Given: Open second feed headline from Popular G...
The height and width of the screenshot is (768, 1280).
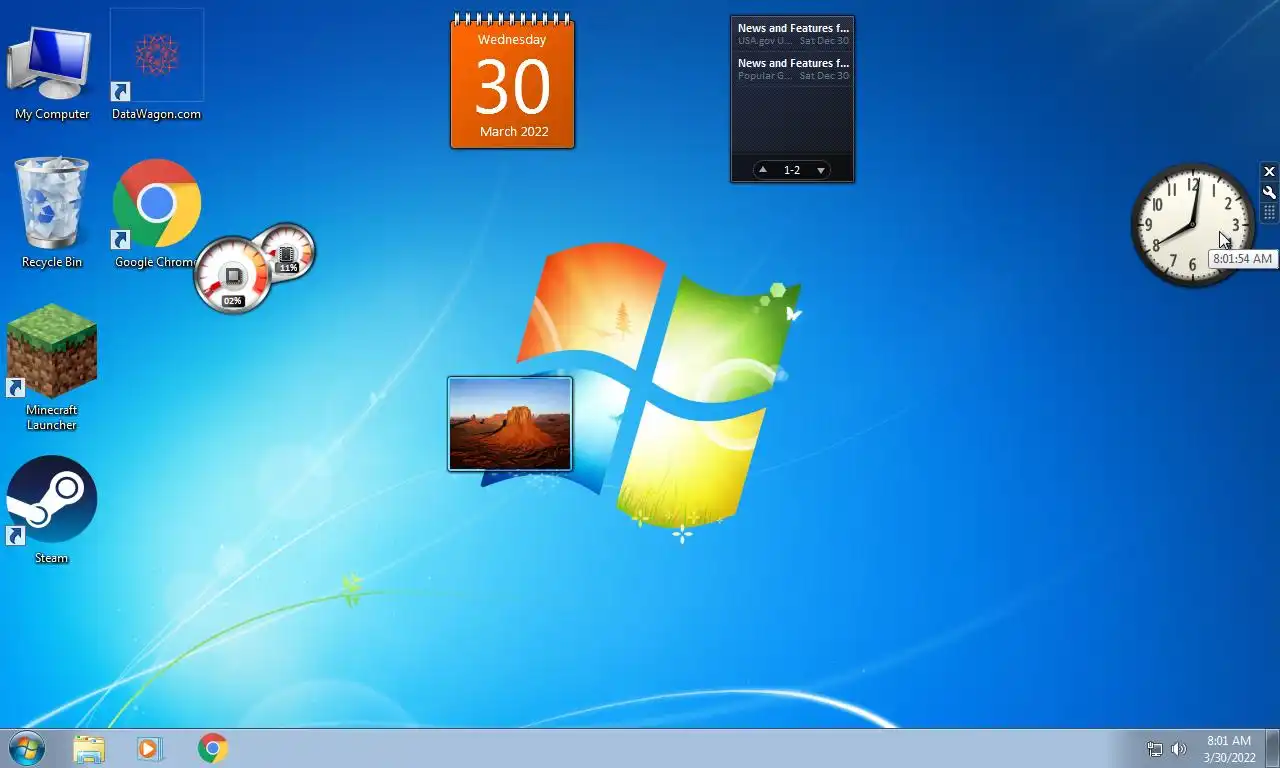Looking at the screenshot, I should click(x=793, y=69).
